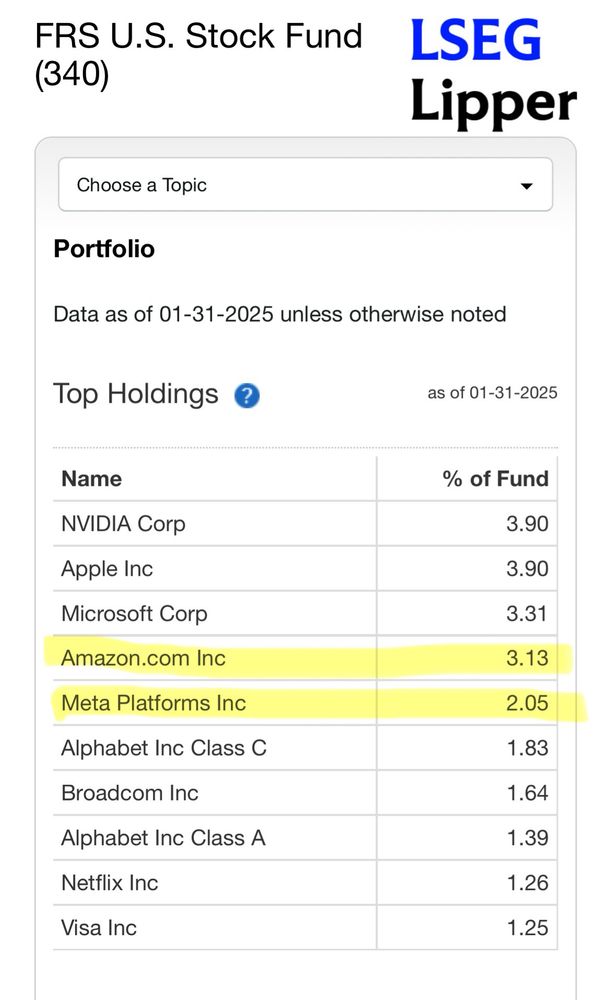Image resolution: width=611 pixels, height=1000 pixels.
Task: Click the Portfolio section heading
Action: coord(104,249)
